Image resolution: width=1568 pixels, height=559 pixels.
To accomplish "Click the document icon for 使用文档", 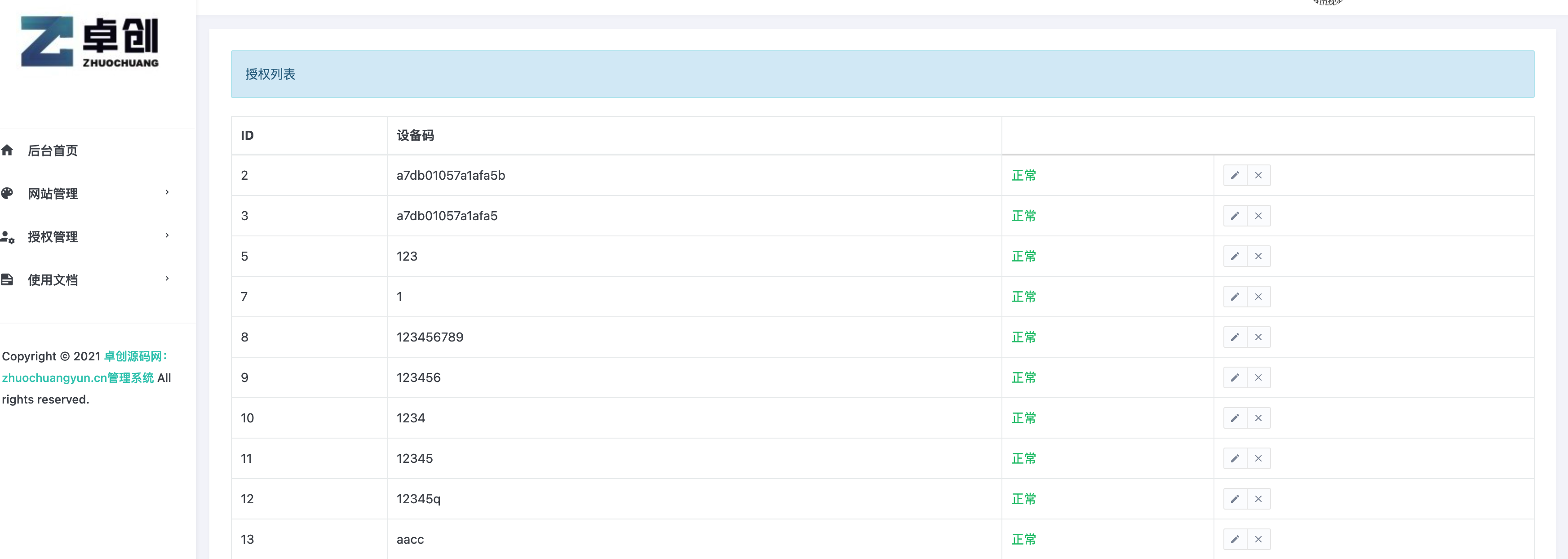I will click(x=7, y=279).
